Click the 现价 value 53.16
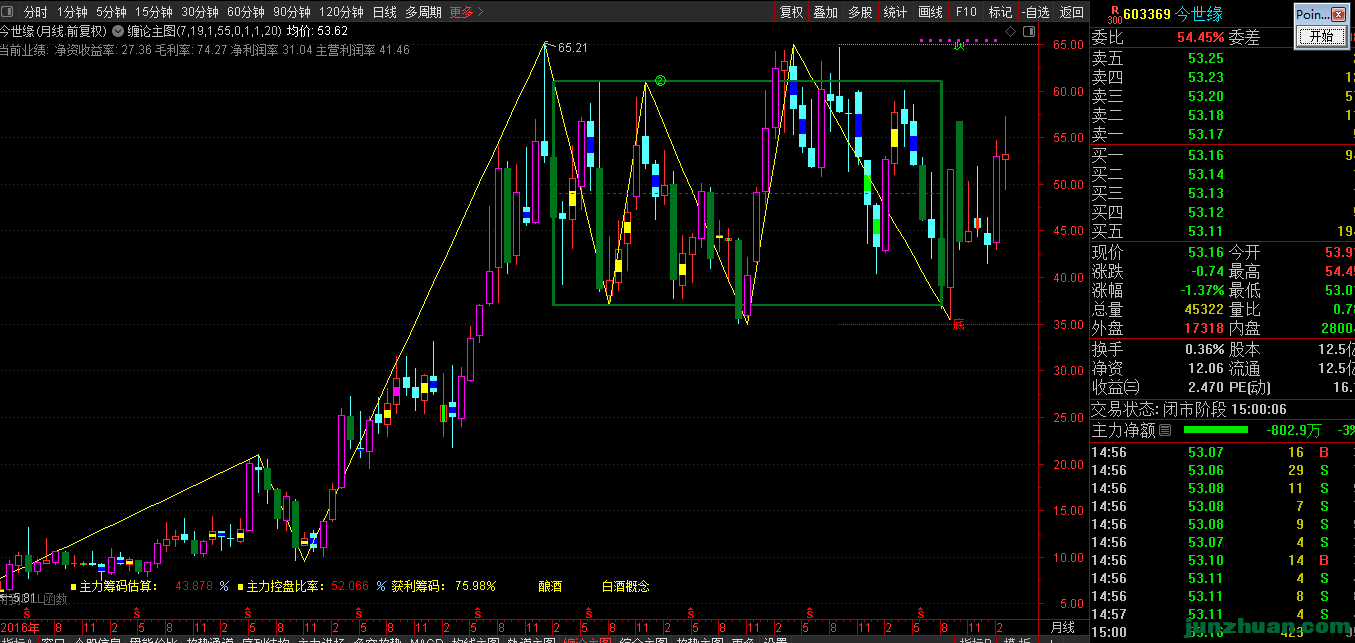The image size is (1355, 643). [x=1206, y=252]
